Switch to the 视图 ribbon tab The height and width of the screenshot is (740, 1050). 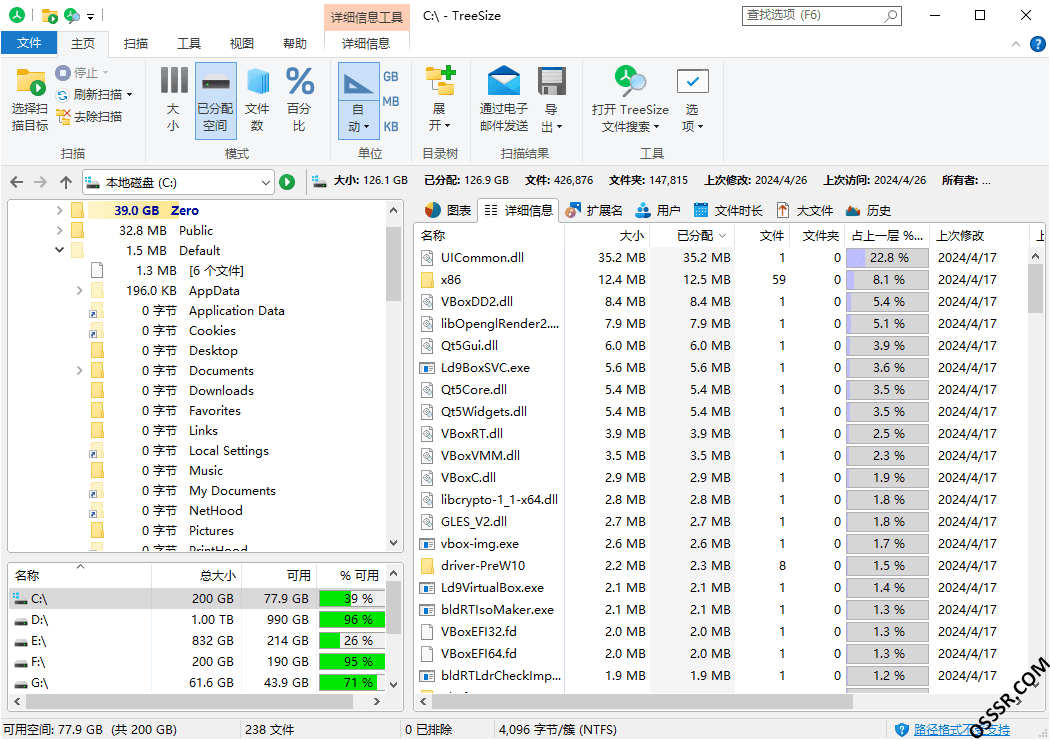pos(242,44)
